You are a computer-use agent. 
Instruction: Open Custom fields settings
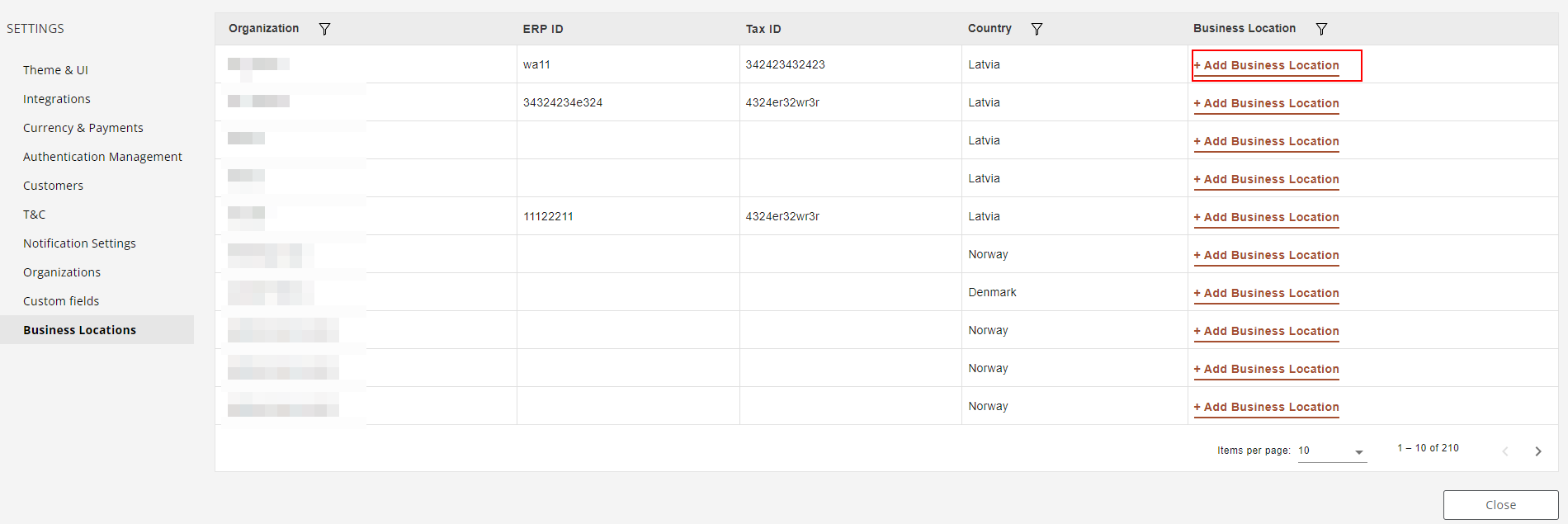coord(61,301)
